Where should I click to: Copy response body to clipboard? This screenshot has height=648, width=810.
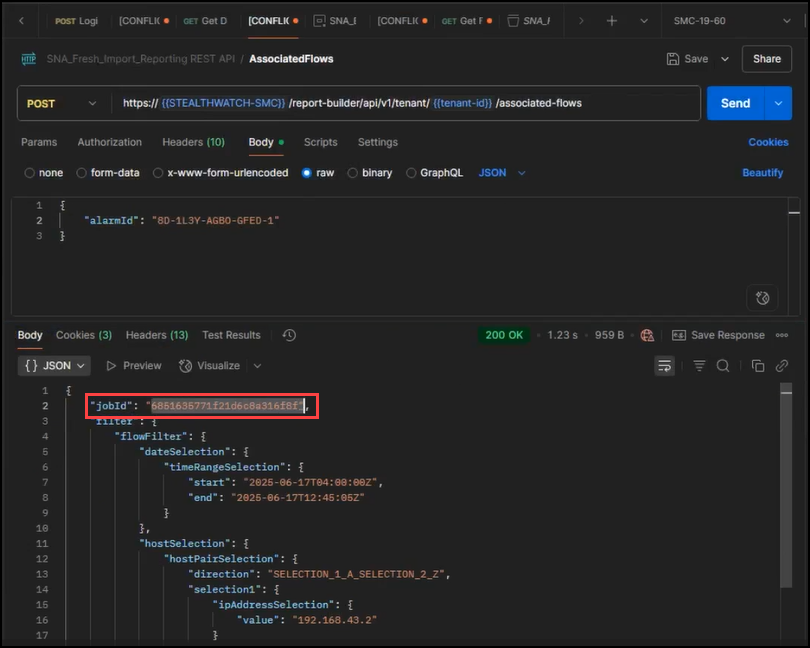(757, 366)
